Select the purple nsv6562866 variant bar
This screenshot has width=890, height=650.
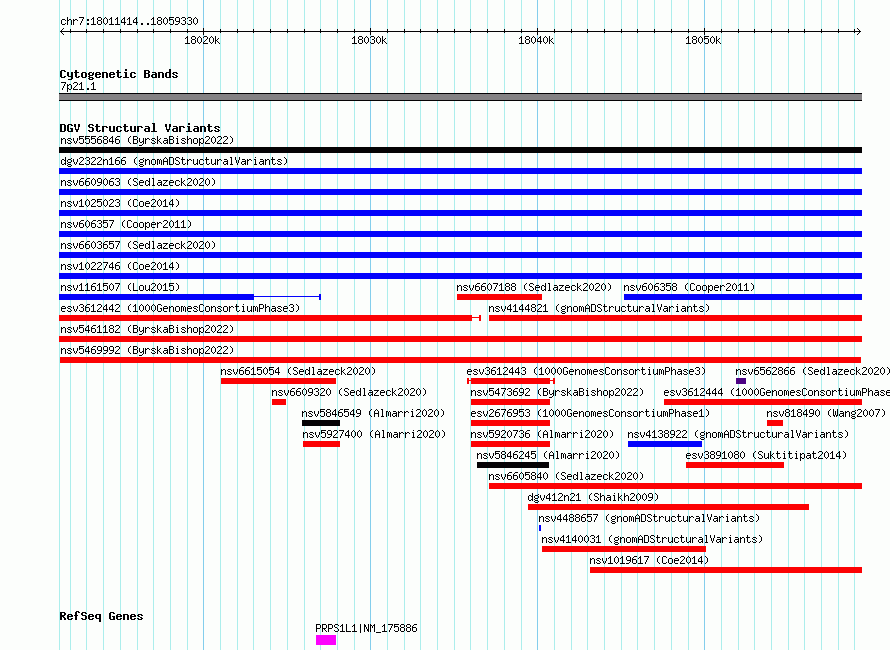pos(741,381)
